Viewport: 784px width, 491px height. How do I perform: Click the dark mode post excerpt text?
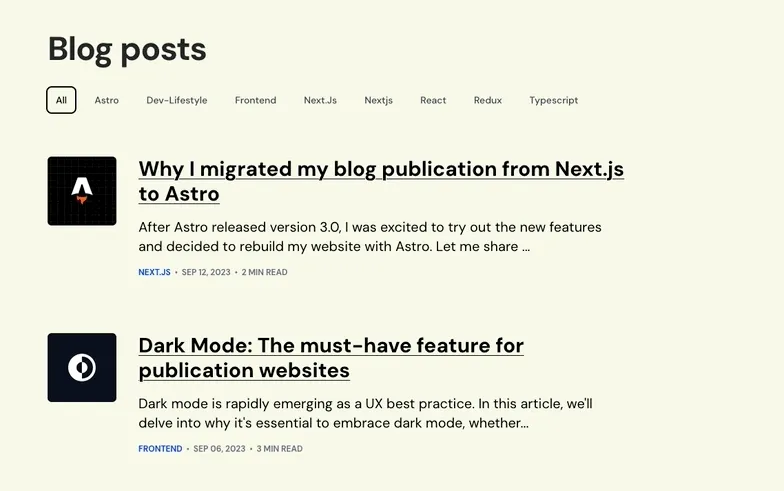[366, 413]
